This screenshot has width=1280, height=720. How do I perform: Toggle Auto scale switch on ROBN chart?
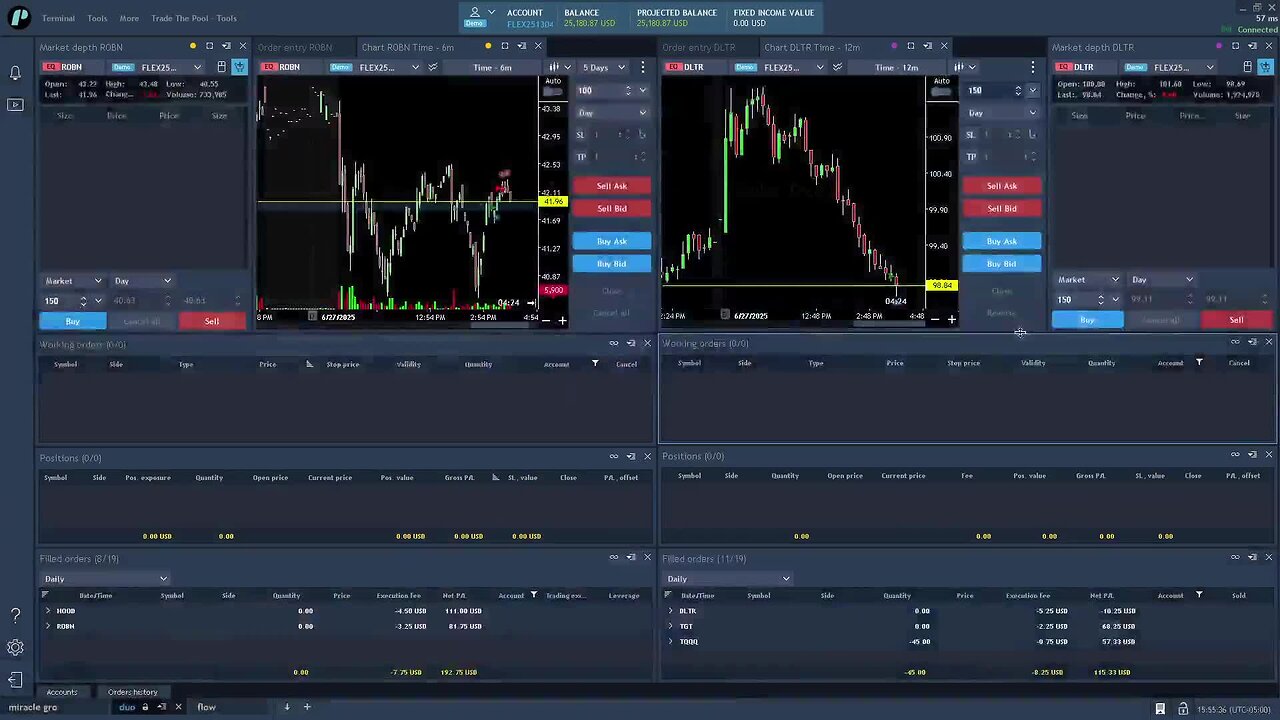(x=552, y=91)
